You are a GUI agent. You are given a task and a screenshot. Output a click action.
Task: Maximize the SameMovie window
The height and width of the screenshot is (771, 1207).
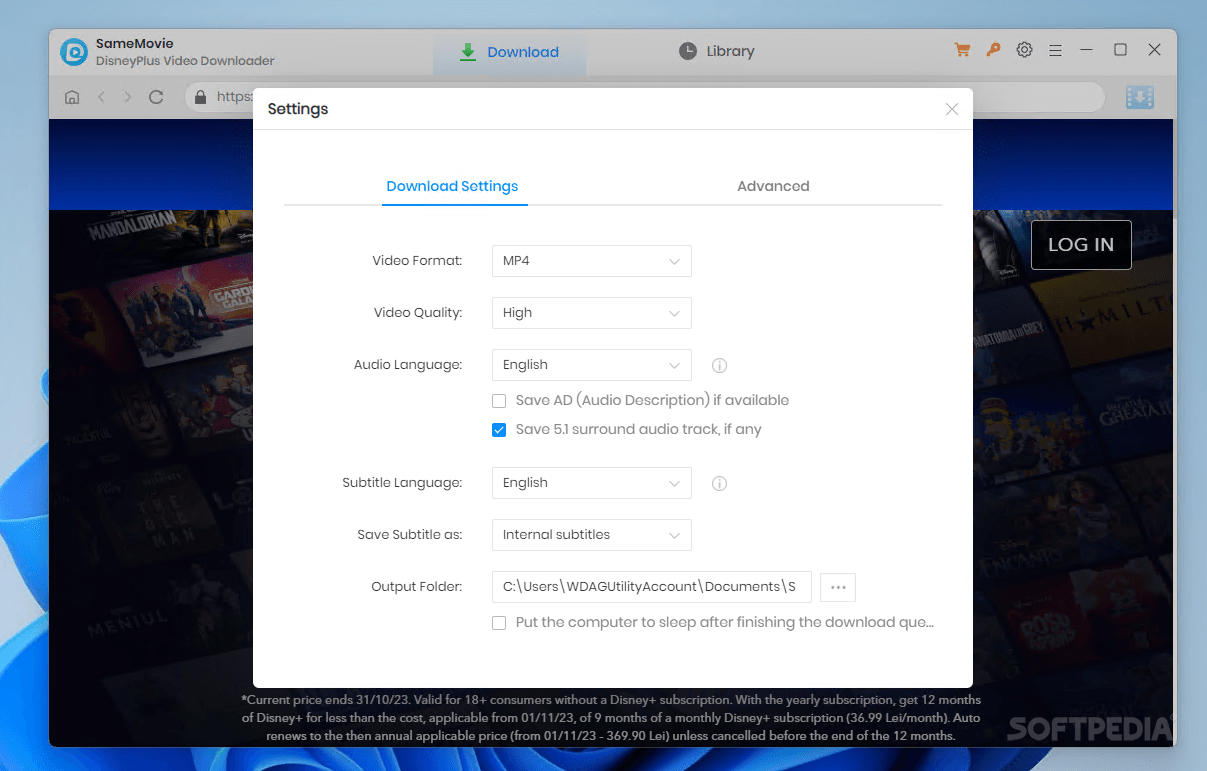[1121, 50]
